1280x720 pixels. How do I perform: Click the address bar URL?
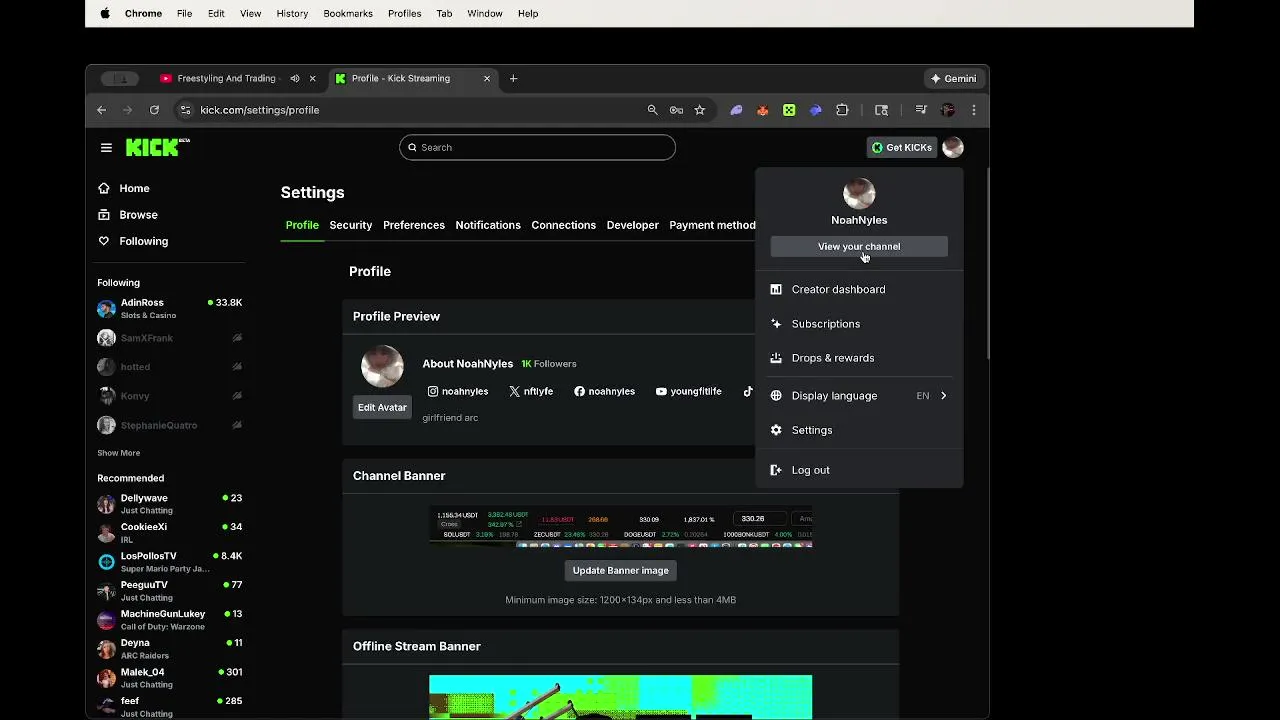point(260,110)
